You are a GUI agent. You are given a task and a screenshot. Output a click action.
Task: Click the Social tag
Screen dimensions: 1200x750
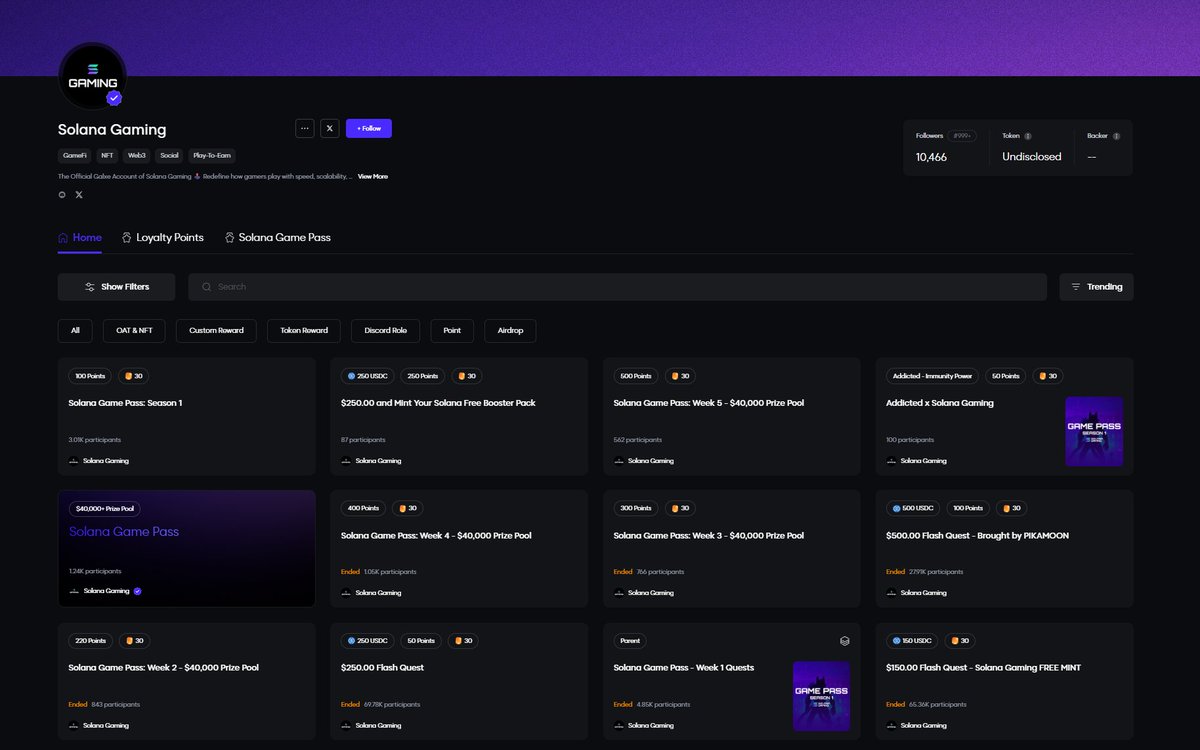(x=169, y=156)
